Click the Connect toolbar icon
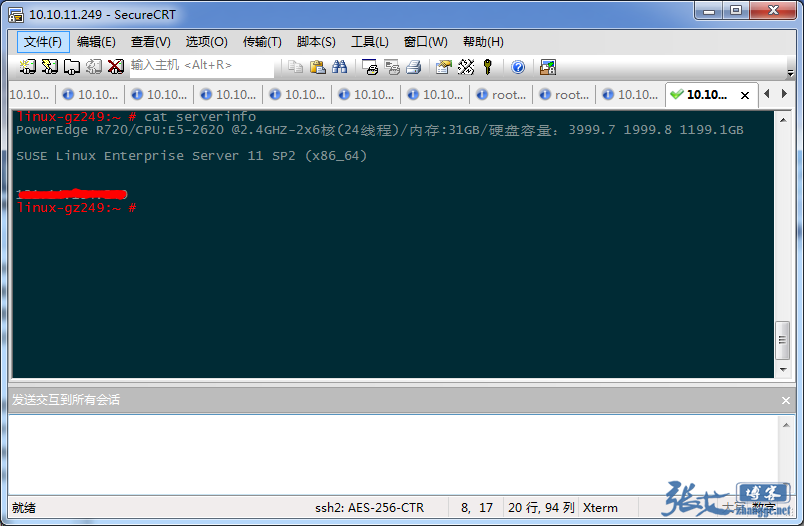Viewport: 804px width, 526px height. pos(27,67)
